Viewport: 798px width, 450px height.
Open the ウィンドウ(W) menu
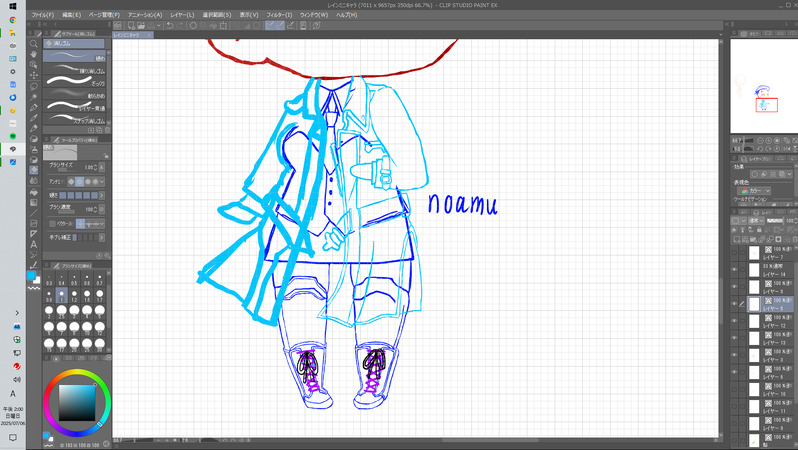point(314,15)
